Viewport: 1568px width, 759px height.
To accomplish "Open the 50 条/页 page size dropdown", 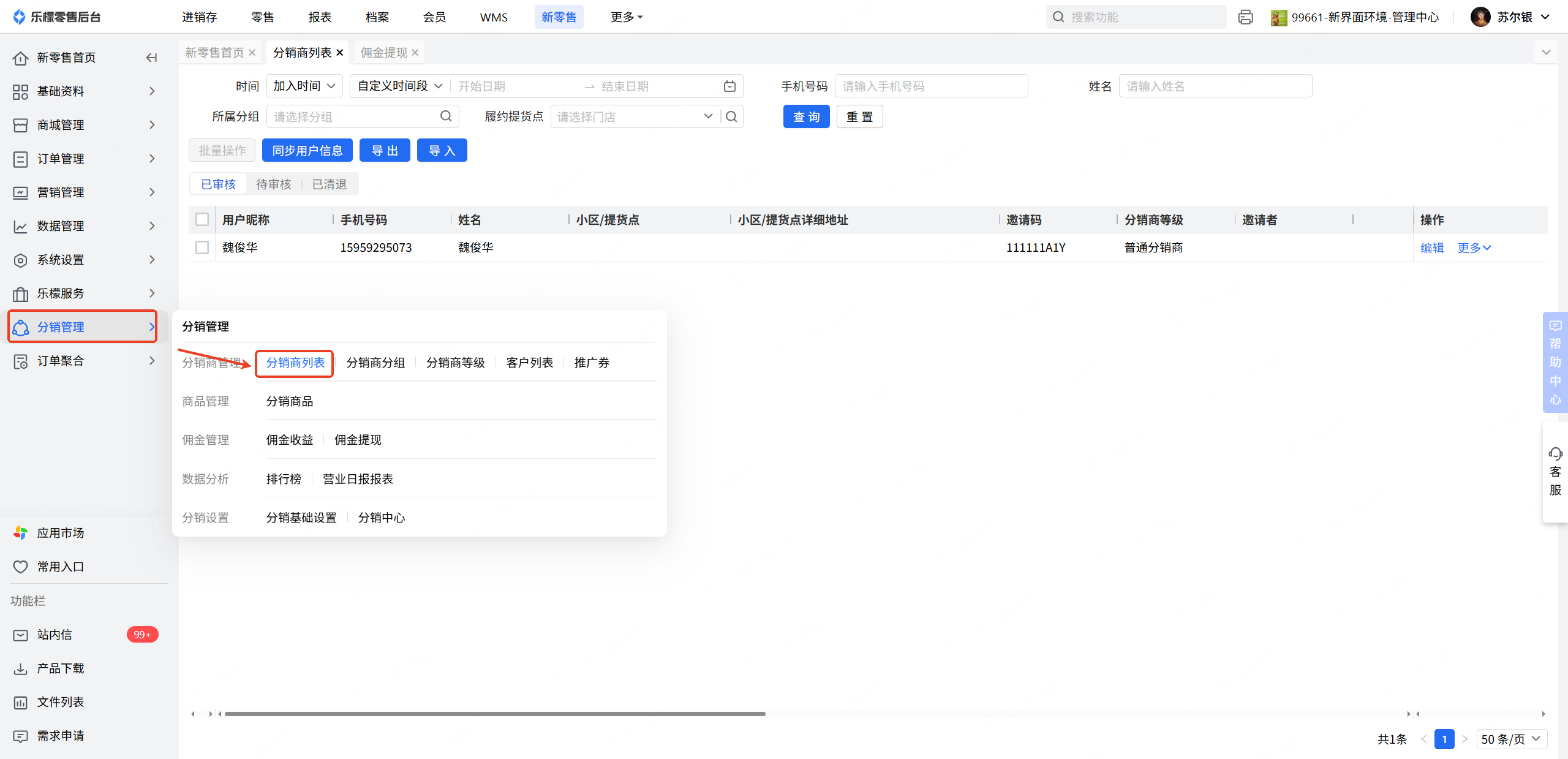I will (1511, 739).
